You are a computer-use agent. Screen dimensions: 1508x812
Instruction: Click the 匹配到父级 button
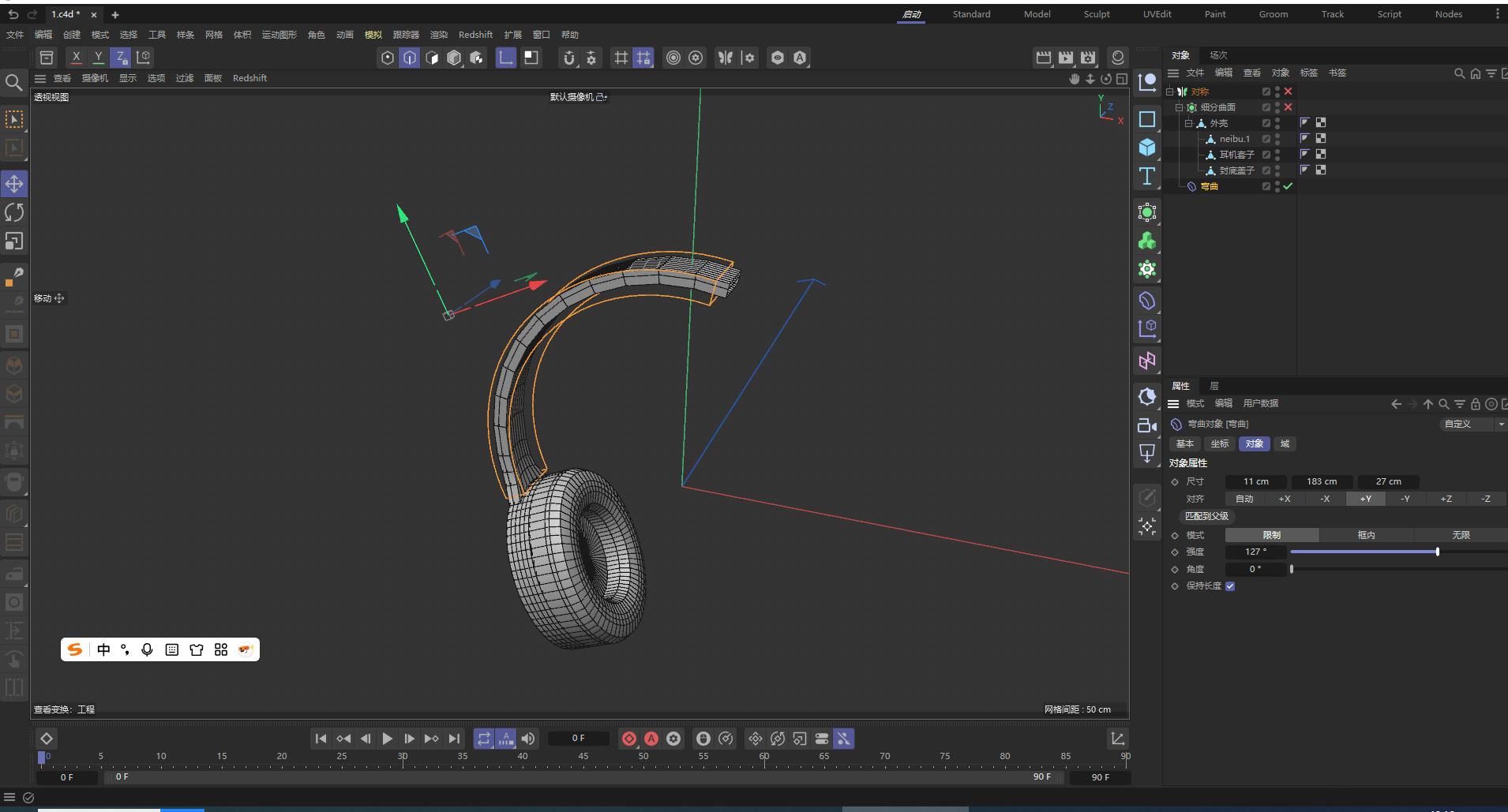click(x=1206, y=516)
